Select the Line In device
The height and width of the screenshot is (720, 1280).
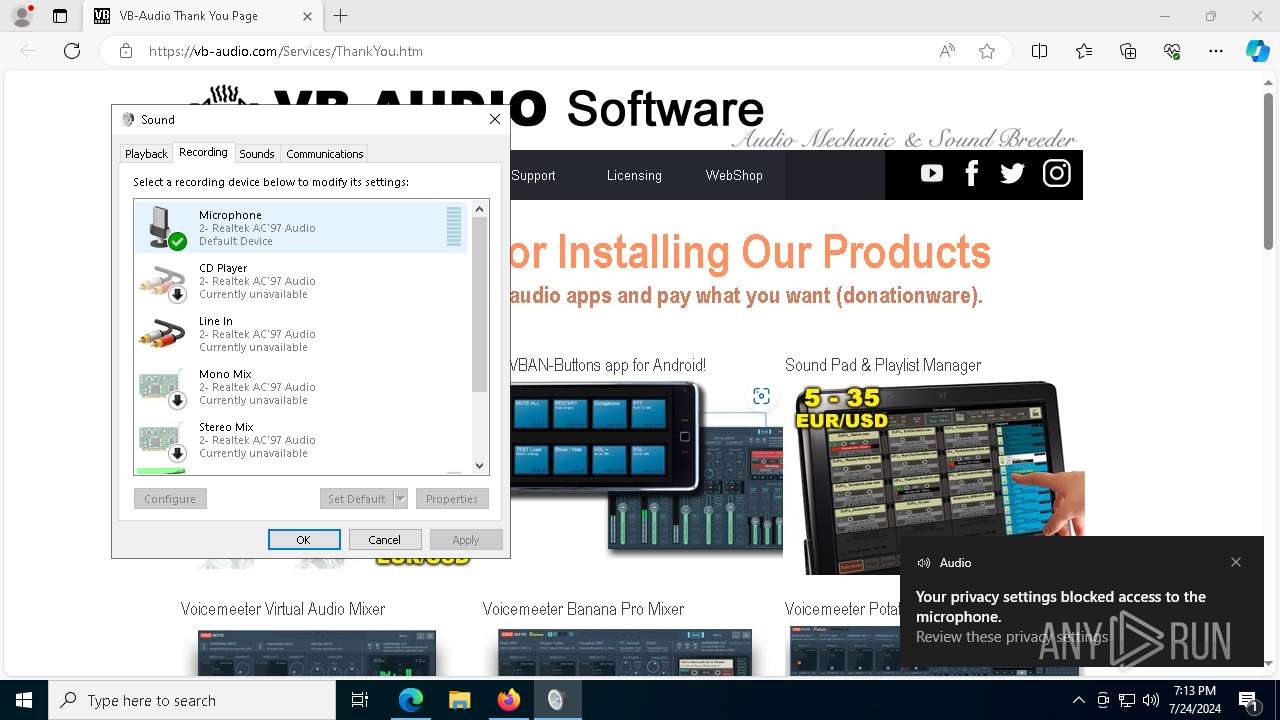[x=301, y=334]
